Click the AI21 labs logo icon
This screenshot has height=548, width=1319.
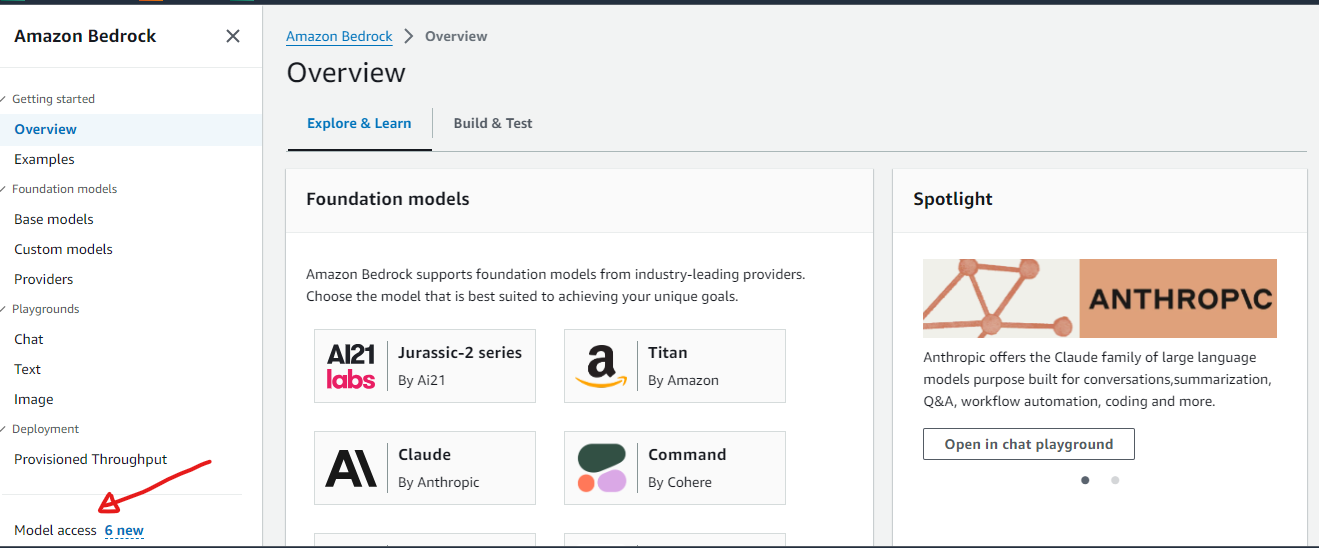(351, 366)
